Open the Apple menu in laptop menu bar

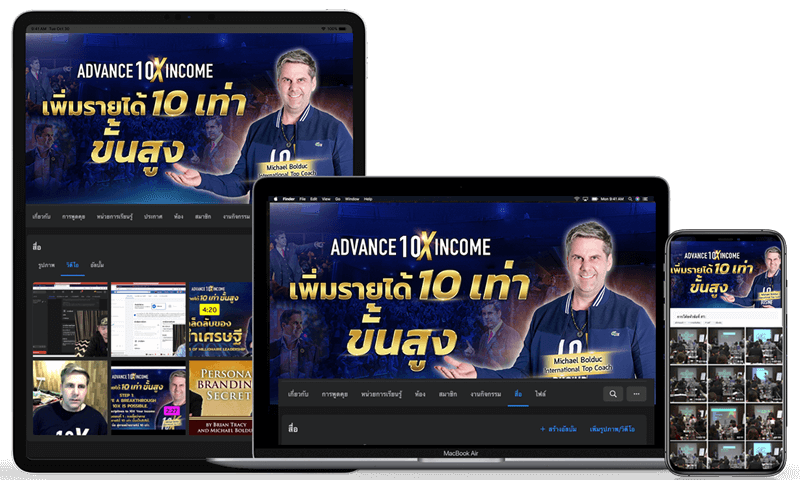point(276,199)
